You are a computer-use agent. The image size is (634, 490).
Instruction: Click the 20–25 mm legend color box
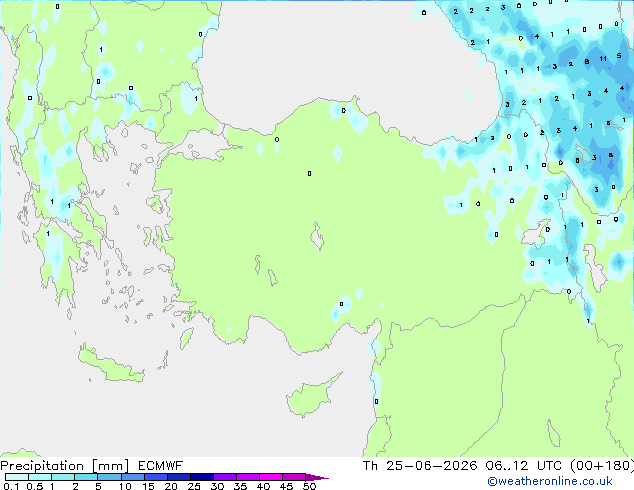178,477
